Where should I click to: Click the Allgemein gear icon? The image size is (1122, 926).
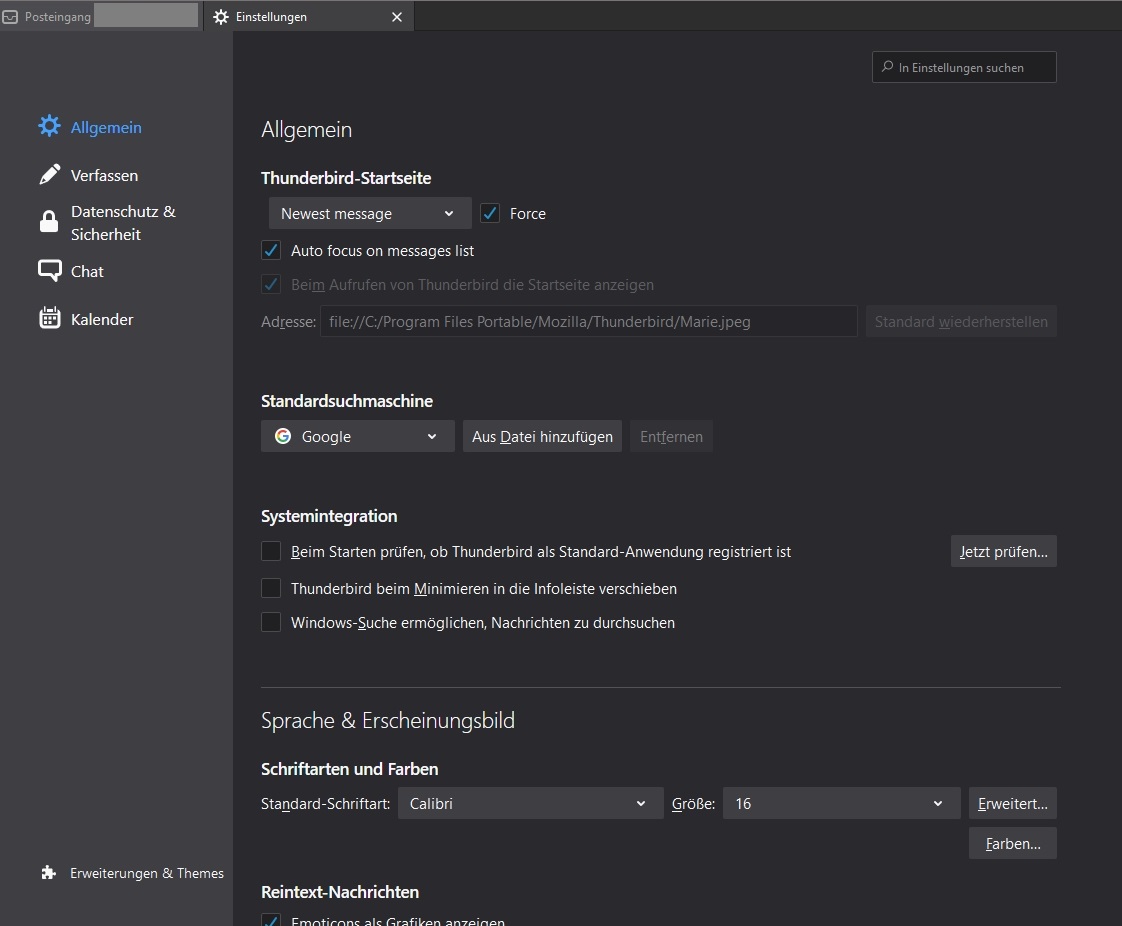(49, 127)
